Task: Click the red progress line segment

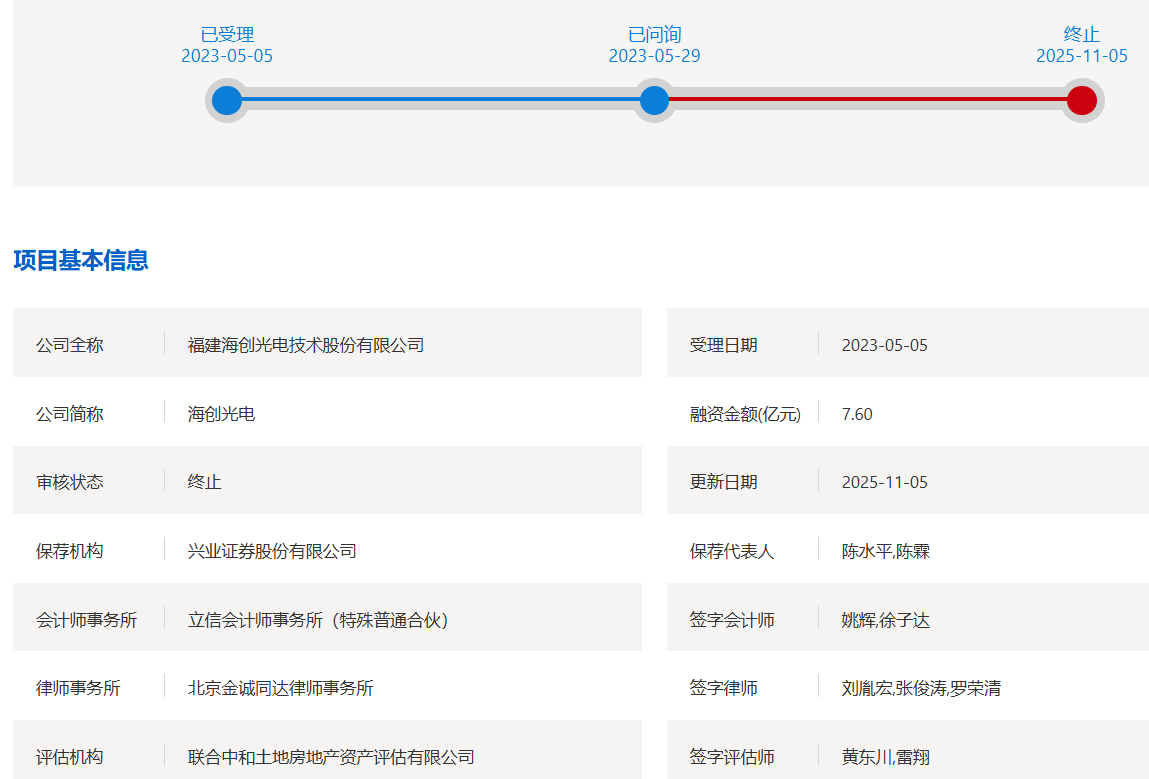Action: (x=868, y=100)
